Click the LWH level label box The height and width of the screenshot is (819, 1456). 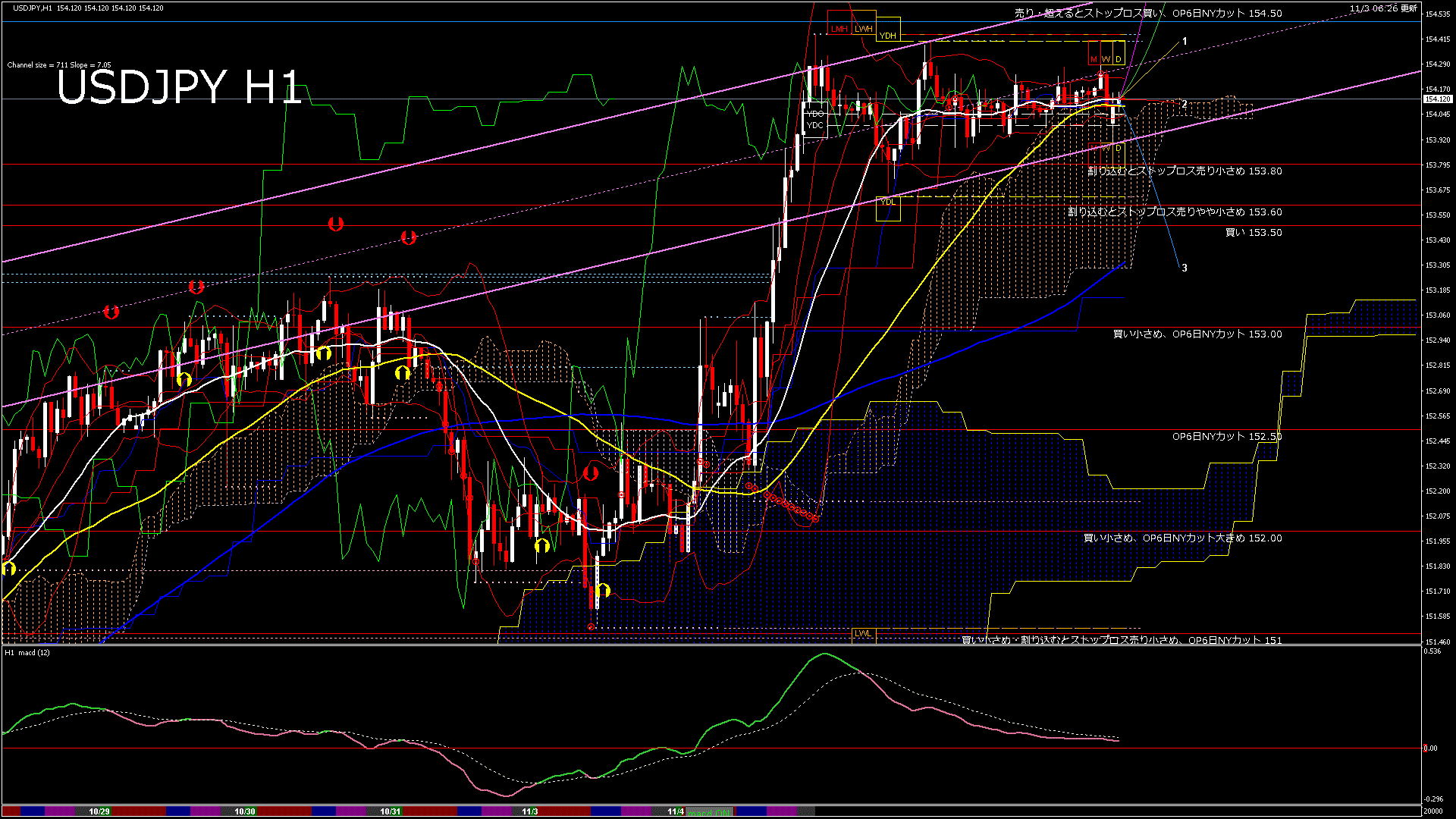(x=864, y=29)
